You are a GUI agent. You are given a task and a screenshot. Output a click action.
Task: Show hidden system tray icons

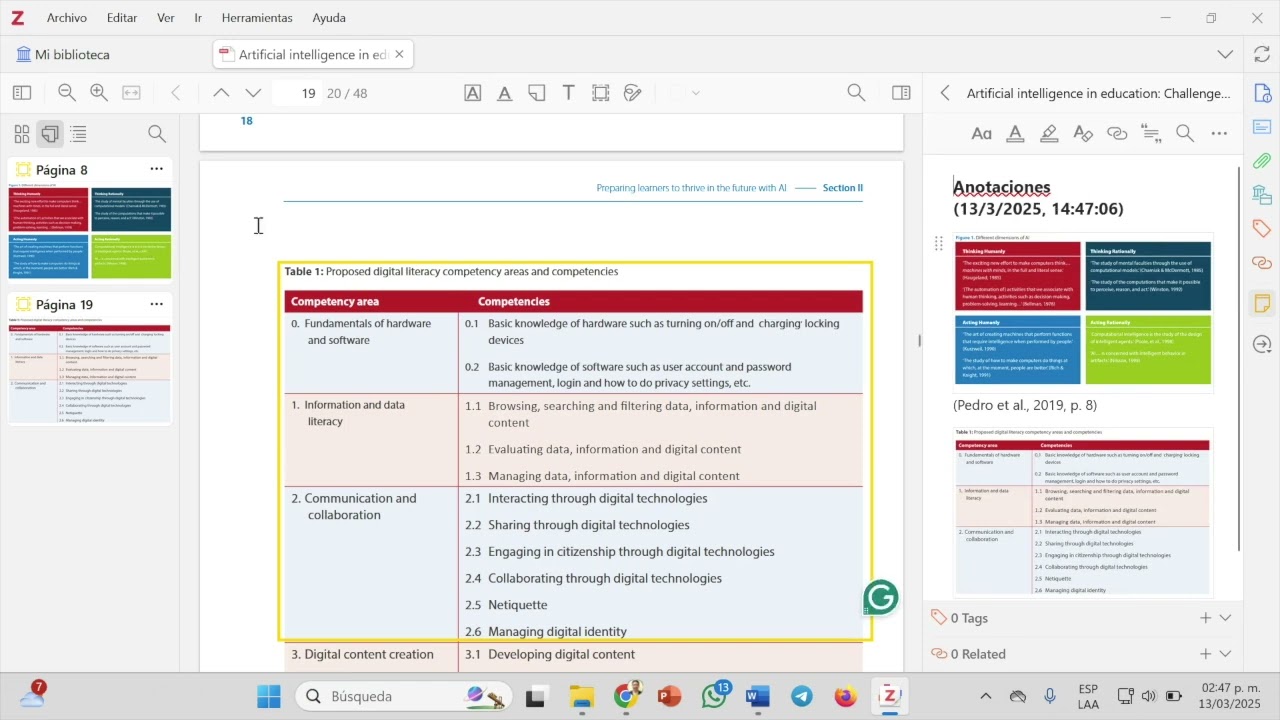pyautogui.click(x=985, y=696)
